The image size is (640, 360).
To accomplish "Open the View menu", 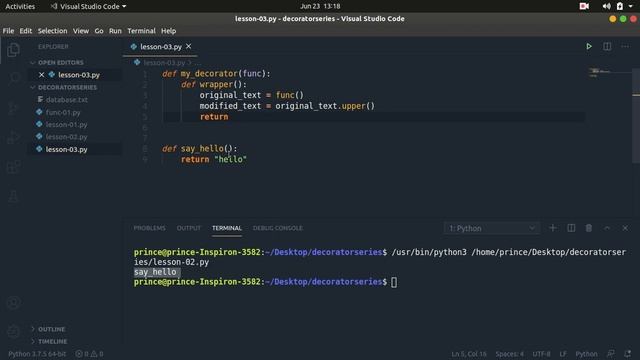I will click(81, 31).
